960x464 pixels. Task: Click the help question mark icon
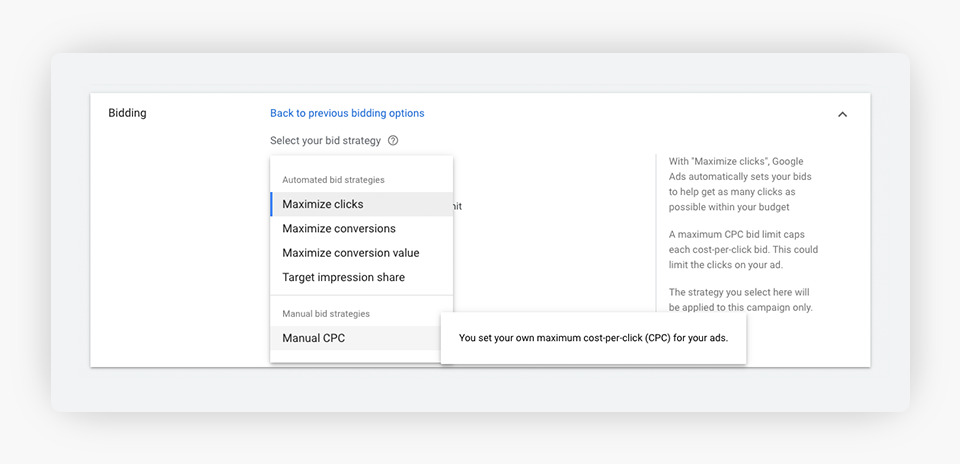393,141
